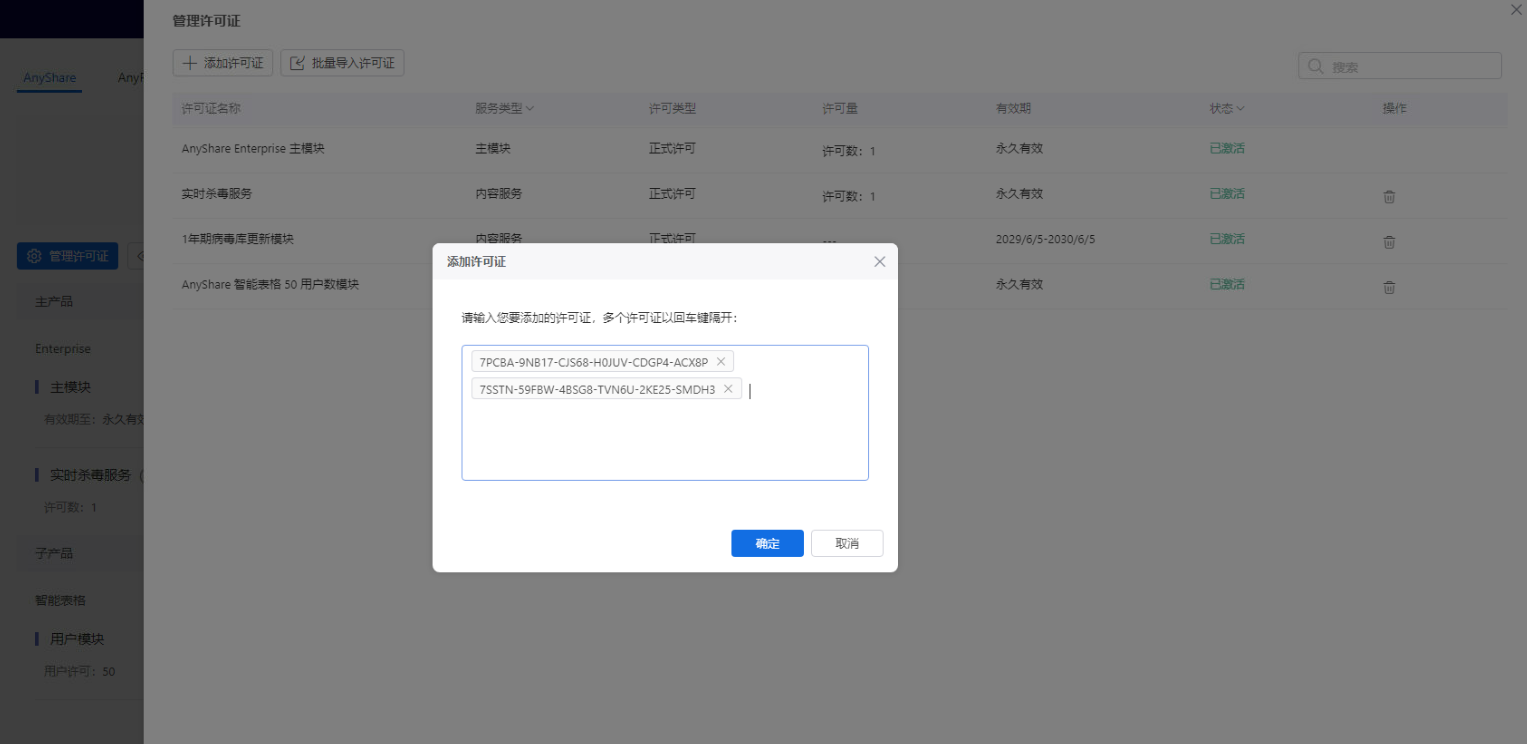Click the 许可量 column header
1527x744 pixels.
point(840,108)
